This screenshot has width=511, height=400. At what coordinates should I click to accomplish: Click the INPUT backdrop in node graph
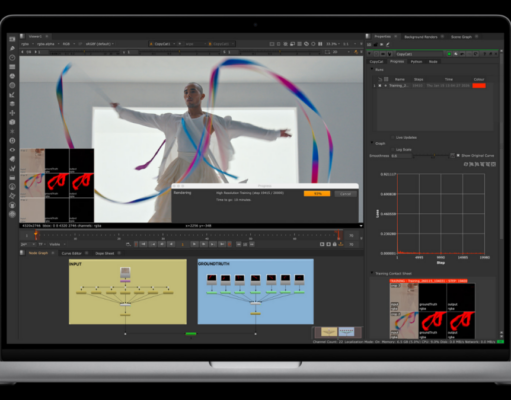[128, 292]
